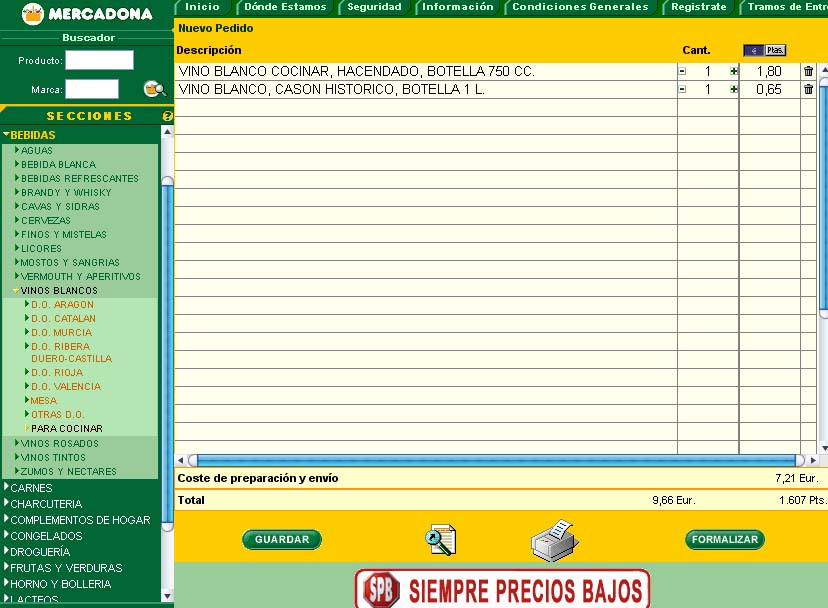Collapse the VINOS BLANCOS category
828x608 pixels.
pos(55,291)
